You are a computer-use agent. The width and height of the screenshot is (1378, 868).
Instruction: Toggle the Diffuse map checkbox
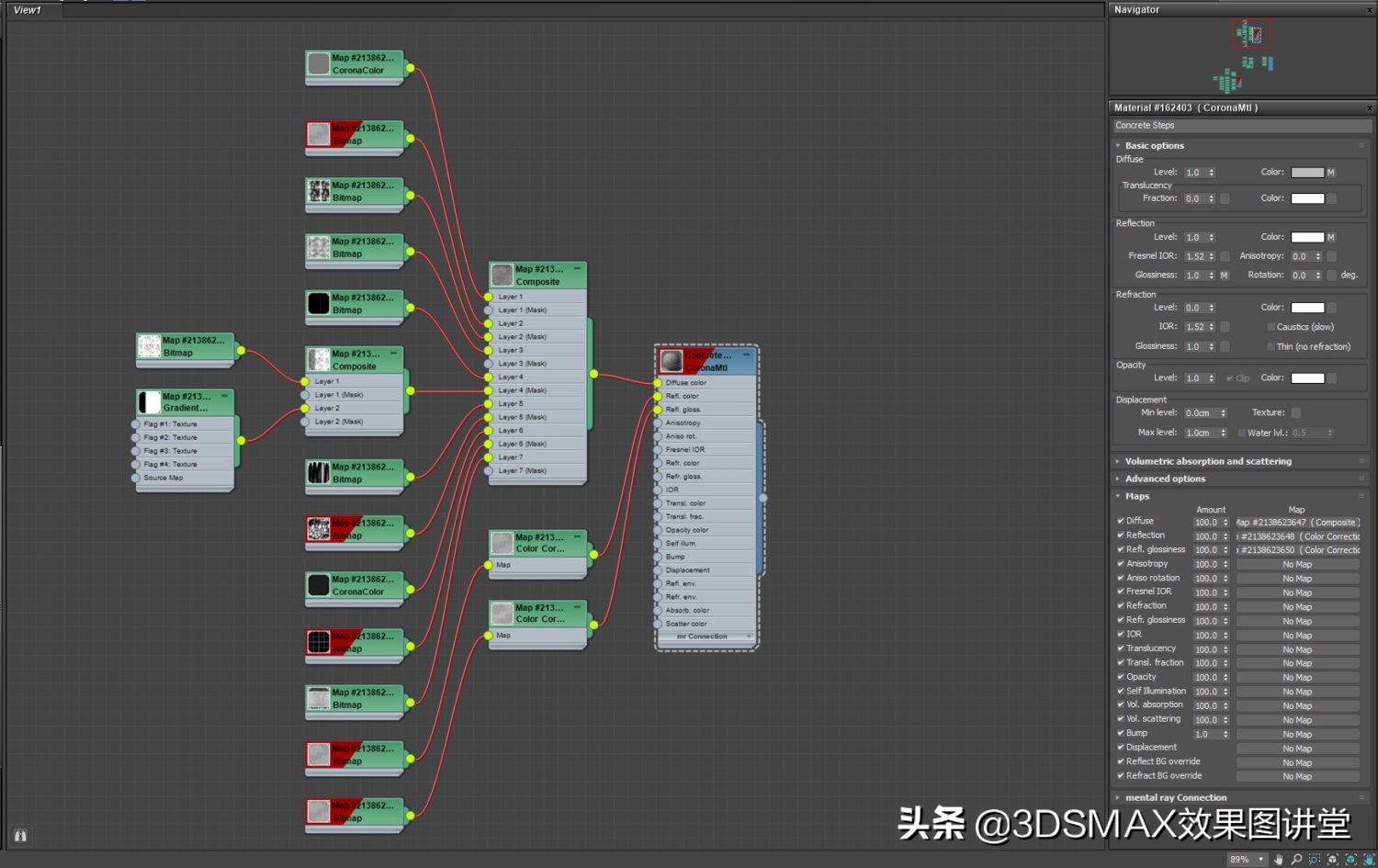click(1121, 522)
